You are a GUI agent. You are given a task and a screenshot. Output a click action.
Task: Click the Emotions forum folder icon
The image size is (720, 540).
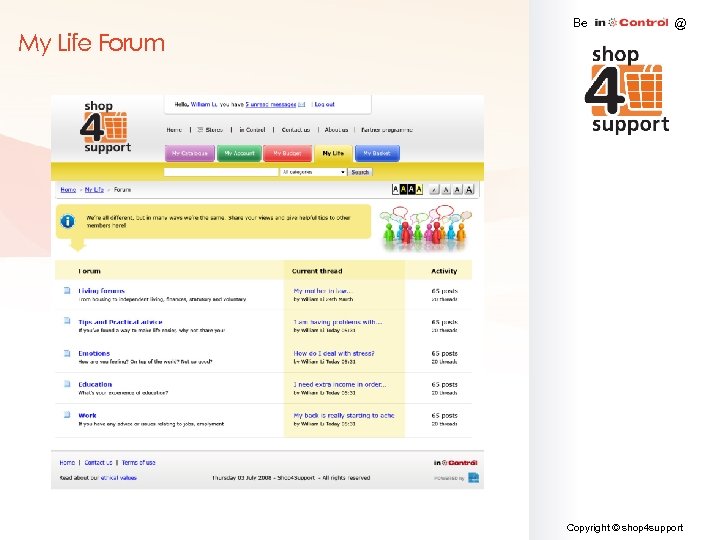67,353
